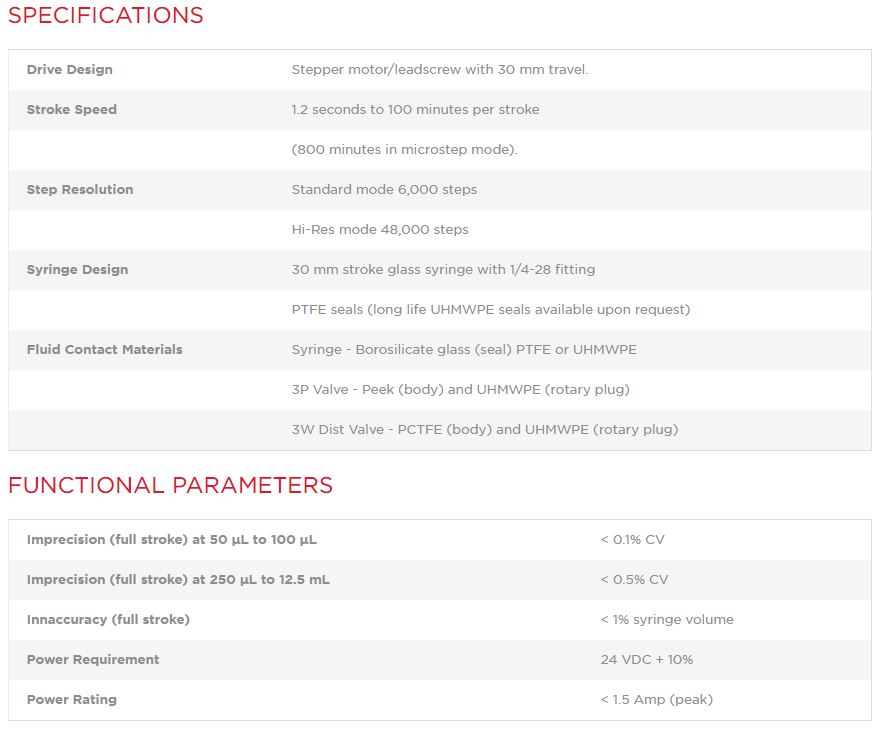Click the SPECIFICATIONS heading
Image resolution: width=881 pixels, height=734 pixels.
105,16
